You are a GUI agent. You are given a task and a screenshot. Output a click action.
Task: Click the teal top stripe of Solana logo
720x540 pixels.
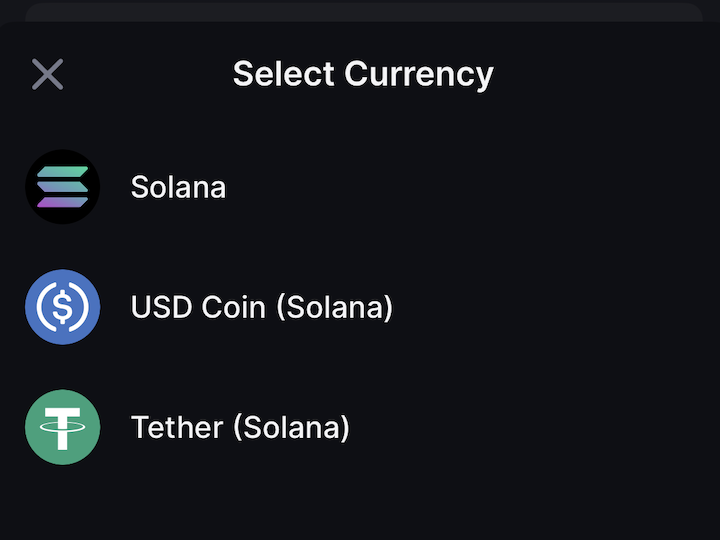pyautogui.click(x=63, y=172)
